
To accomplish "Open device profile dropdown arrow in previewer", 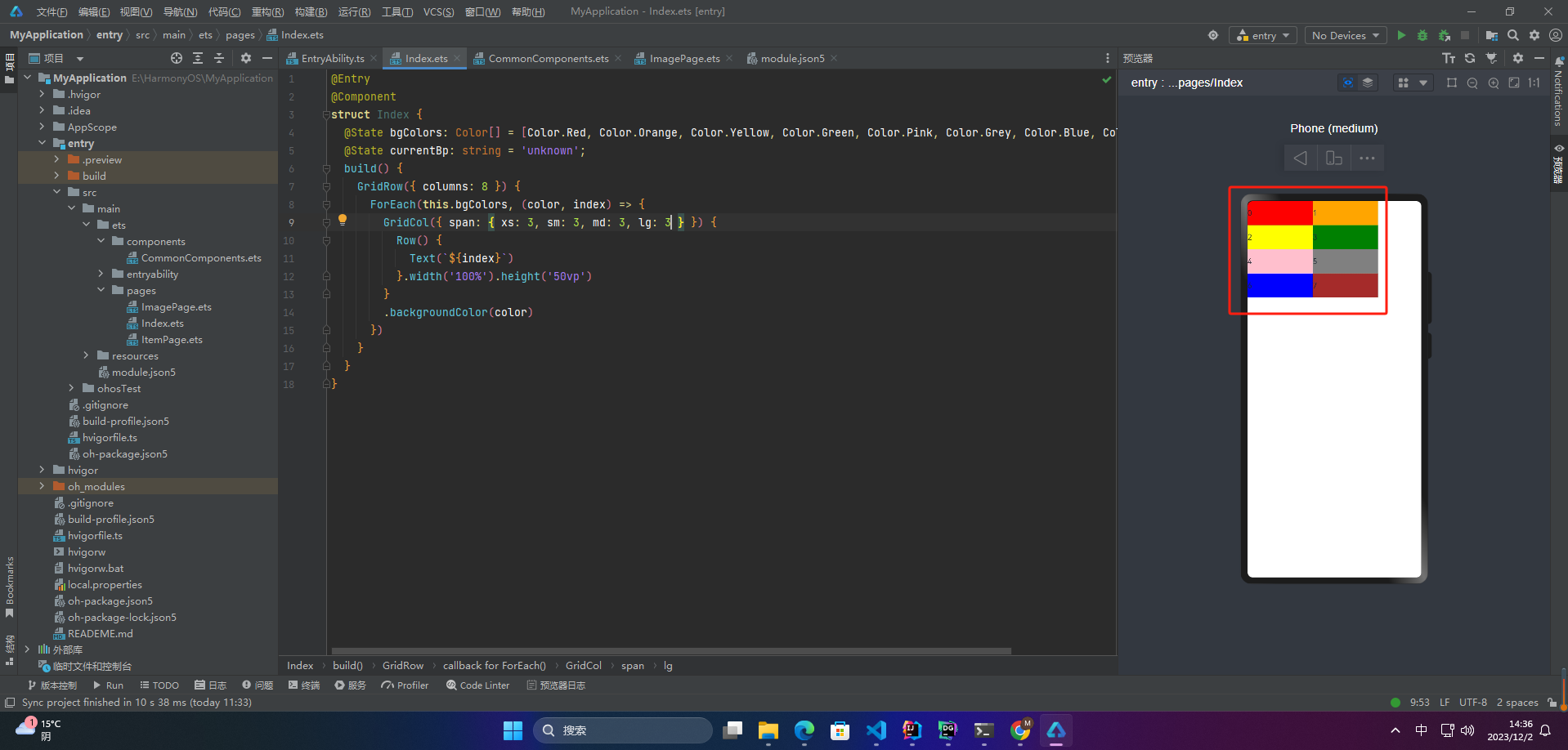I will pos(1423,83).
